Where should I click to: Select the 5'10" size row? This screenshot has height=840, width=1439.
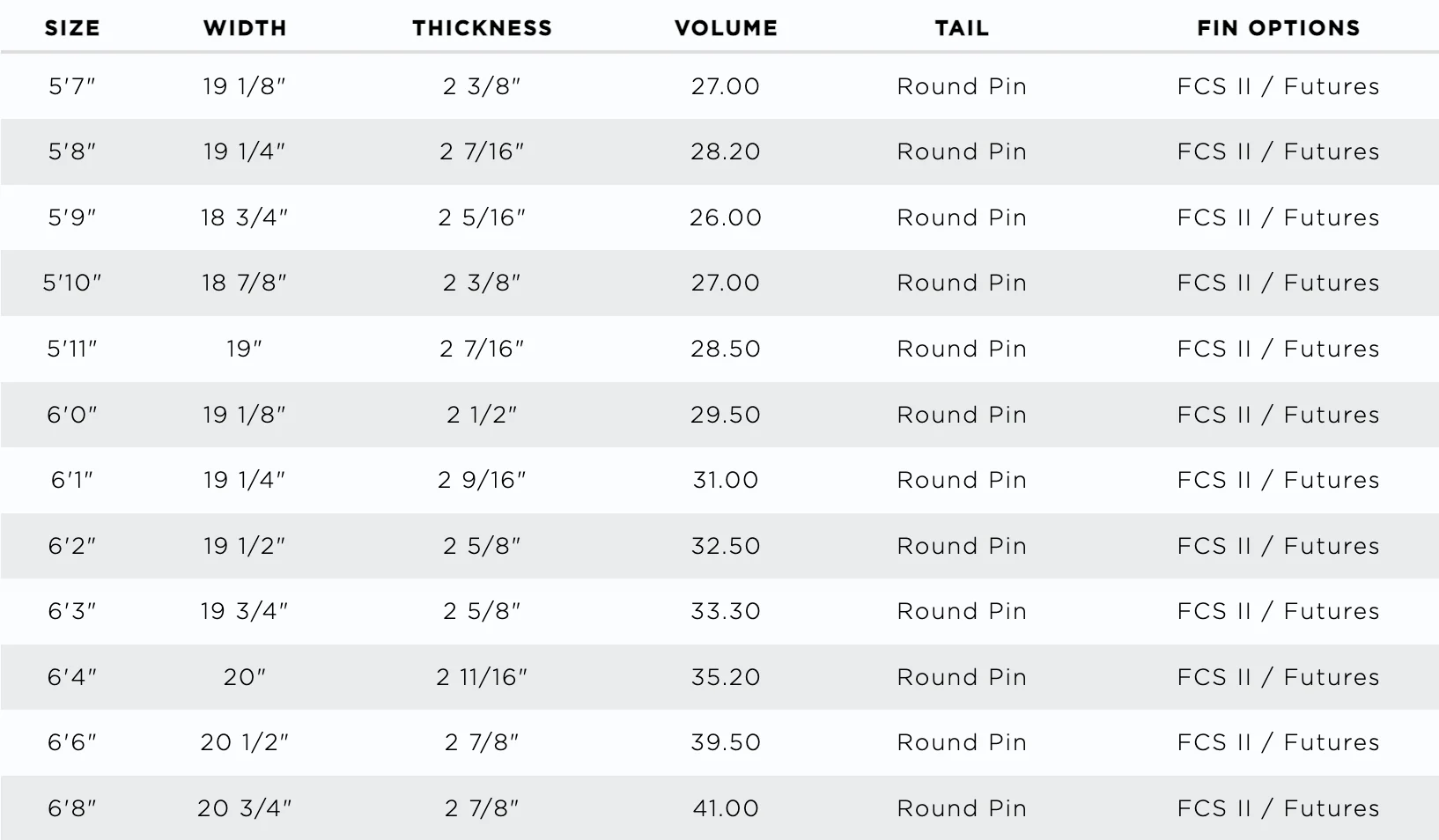(719, 283)
